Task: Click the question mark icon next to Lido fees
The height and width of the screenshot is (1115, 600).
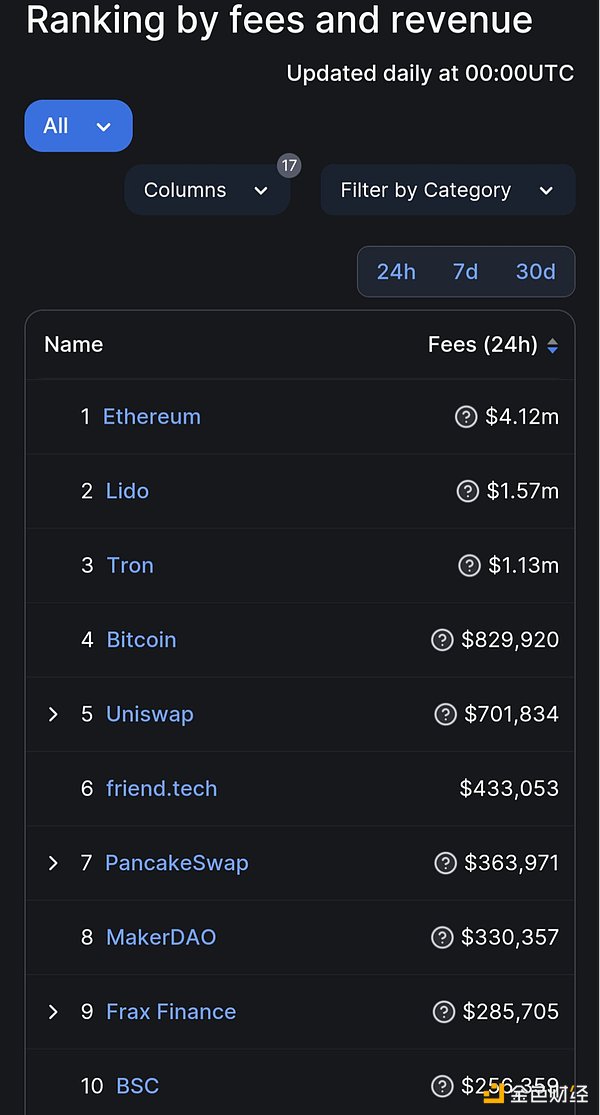Action: point(467,491)
